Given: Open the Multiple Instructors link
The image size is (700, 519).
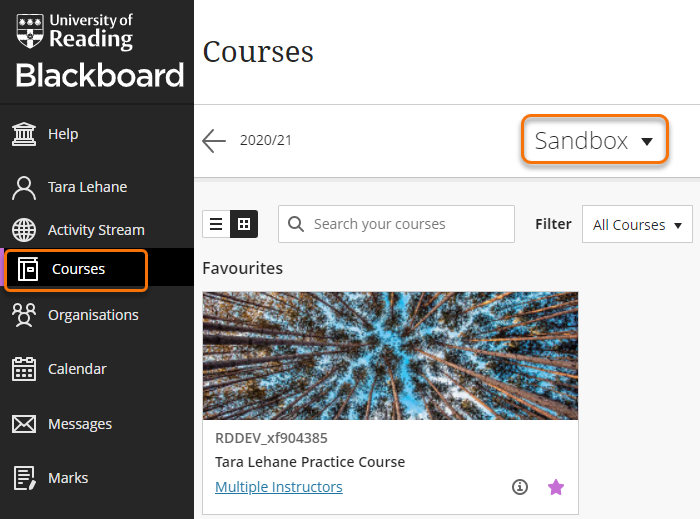Looking at the screenshot, I should 279,487.
